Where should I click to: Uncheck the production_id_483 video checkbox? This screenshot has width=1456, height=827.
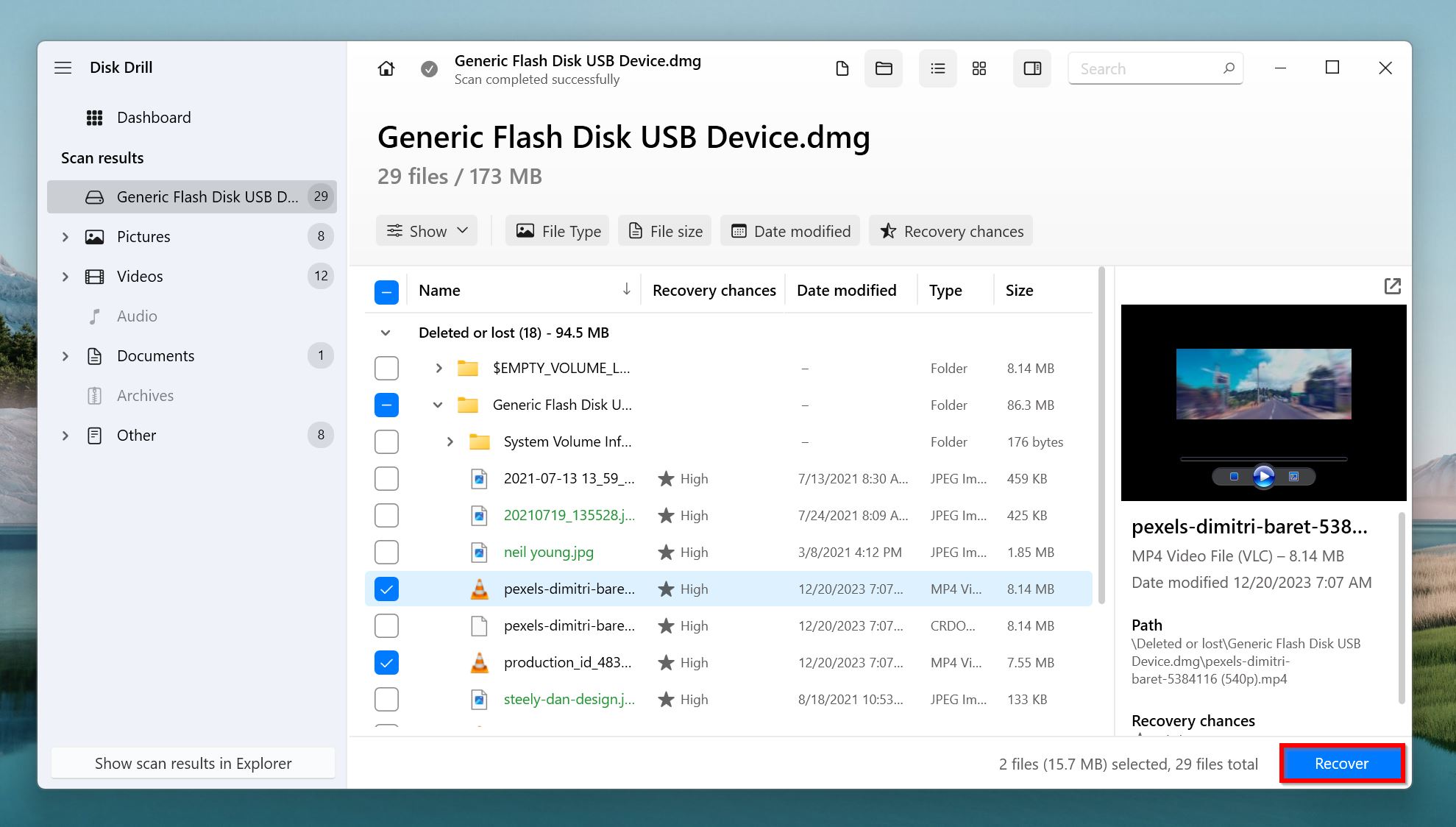coord(387,662)
